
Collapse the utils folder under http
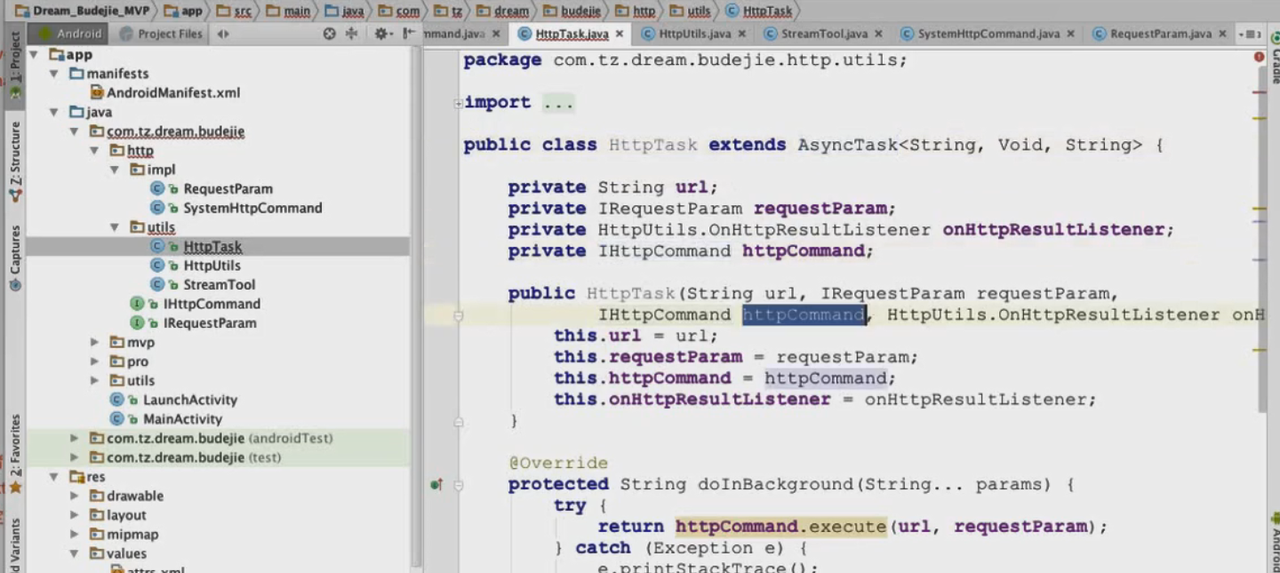click(x=116, y=228)
